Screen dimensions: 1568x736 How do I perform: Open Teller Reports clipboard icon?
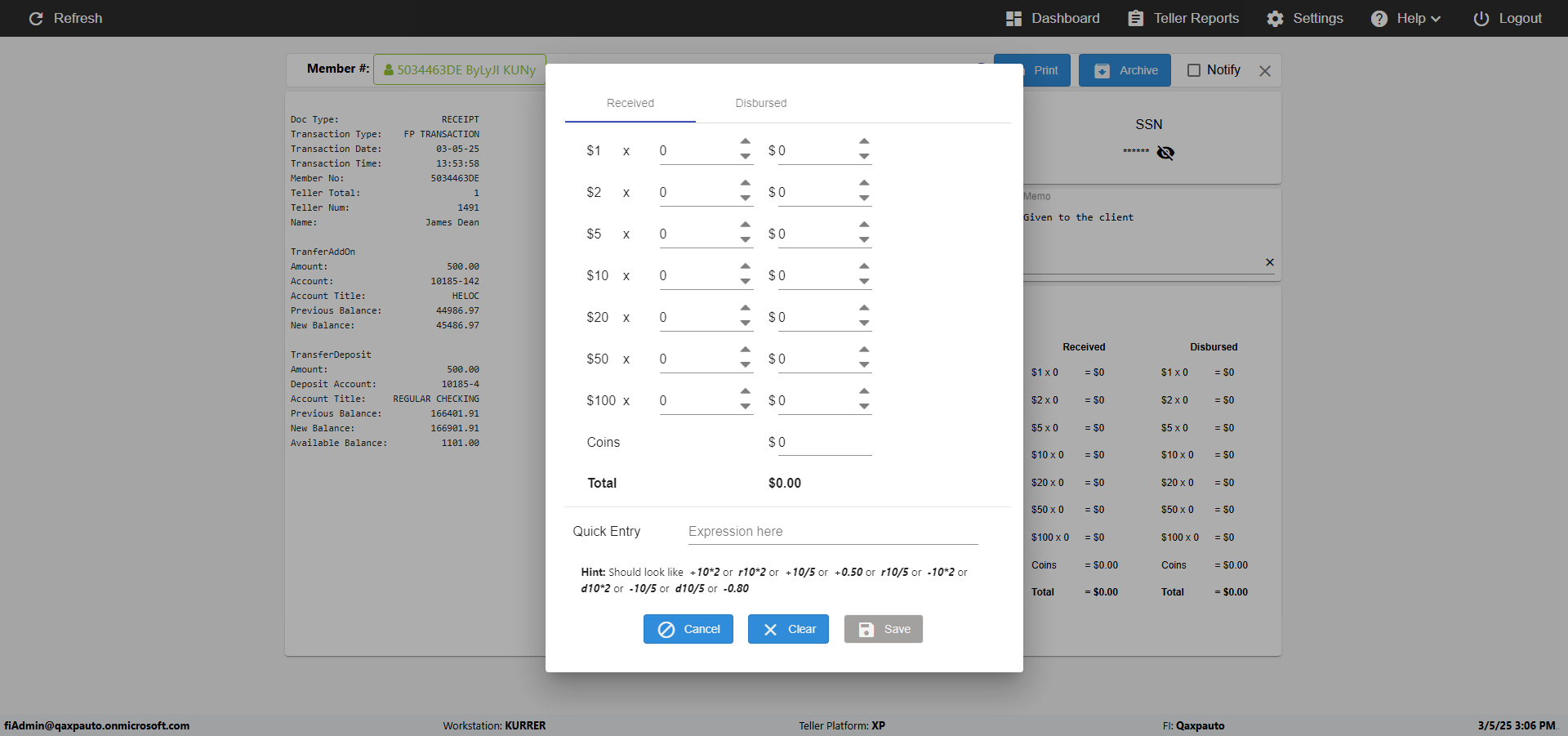[1135, 18]
